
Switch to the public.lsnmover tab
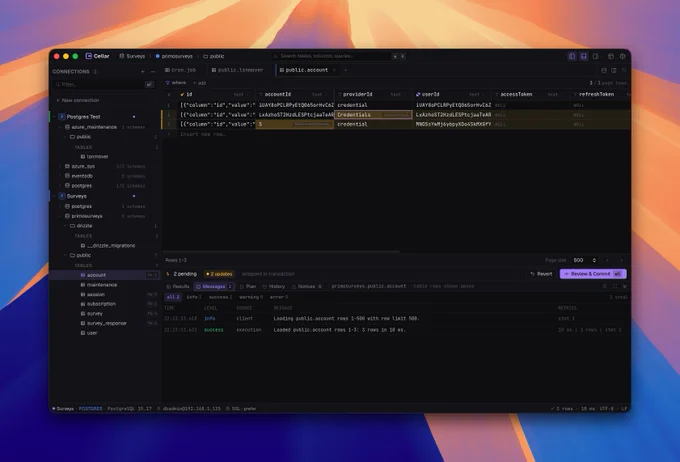point(238,70)
